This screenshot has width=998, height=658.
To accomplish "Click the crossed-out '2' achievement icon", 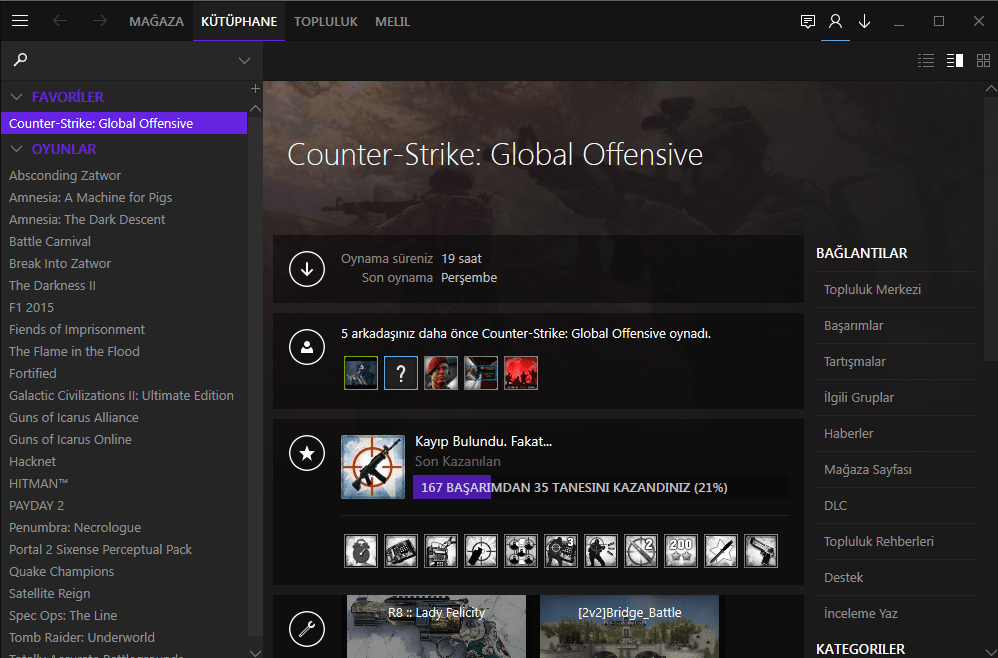I will pyautogui.click(x=641, y=551).
